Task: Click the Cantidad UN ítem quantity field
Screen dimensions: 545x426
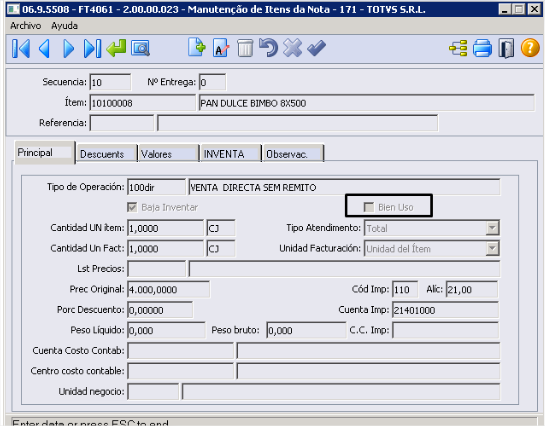Action: click(x=165, y=228)
